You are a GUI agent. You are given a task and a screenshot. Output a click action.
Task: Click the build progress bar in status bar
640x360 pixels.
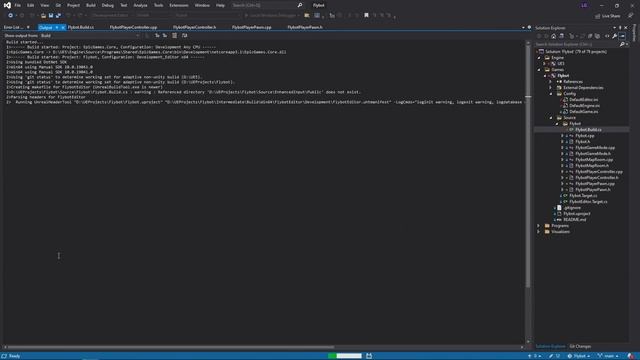point(344,356)
